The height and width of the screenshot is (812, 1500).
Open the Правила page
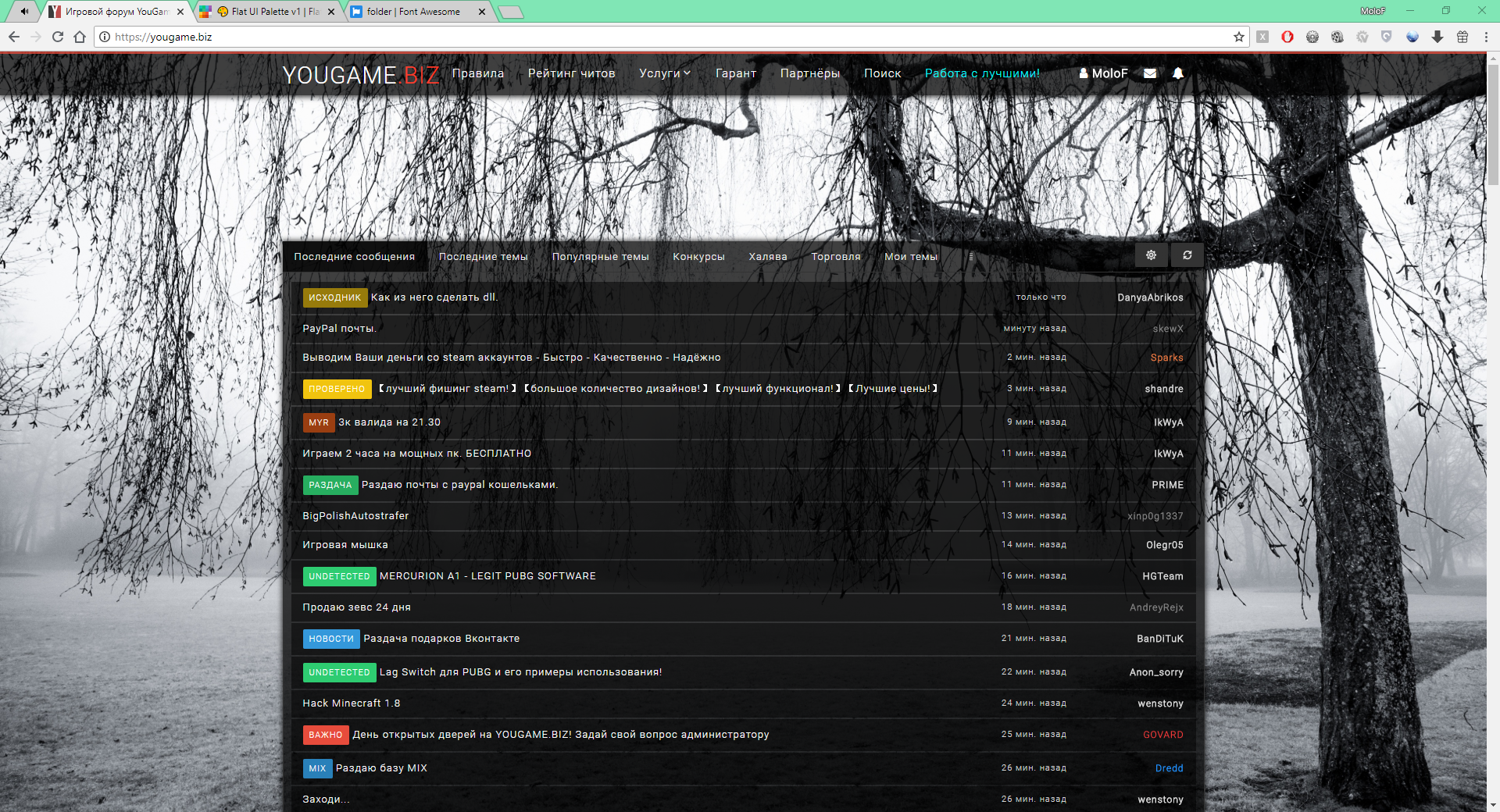click(478, 73)
